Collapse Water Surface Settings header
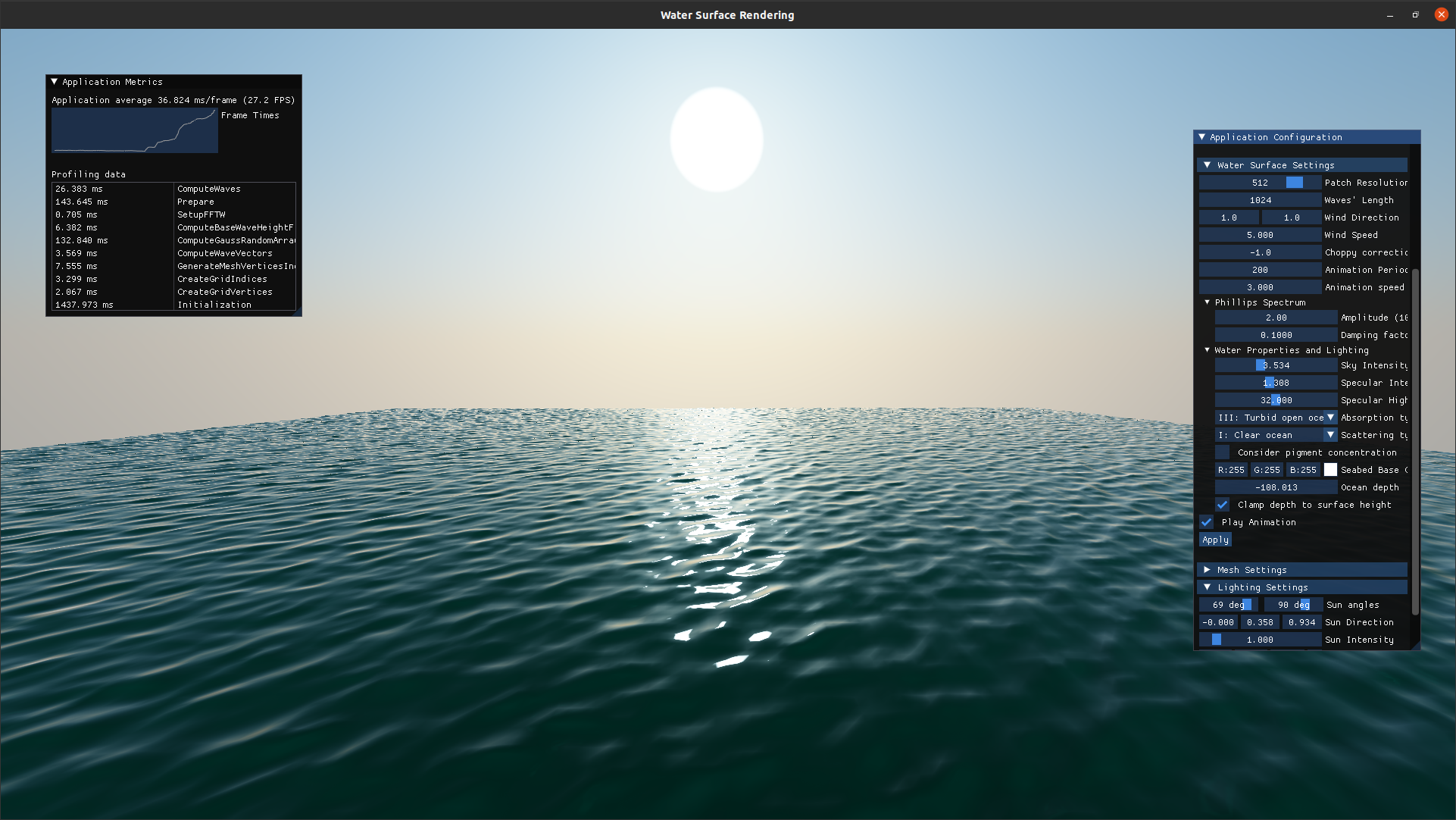Screen dimensions: 1456x820 1207,165
